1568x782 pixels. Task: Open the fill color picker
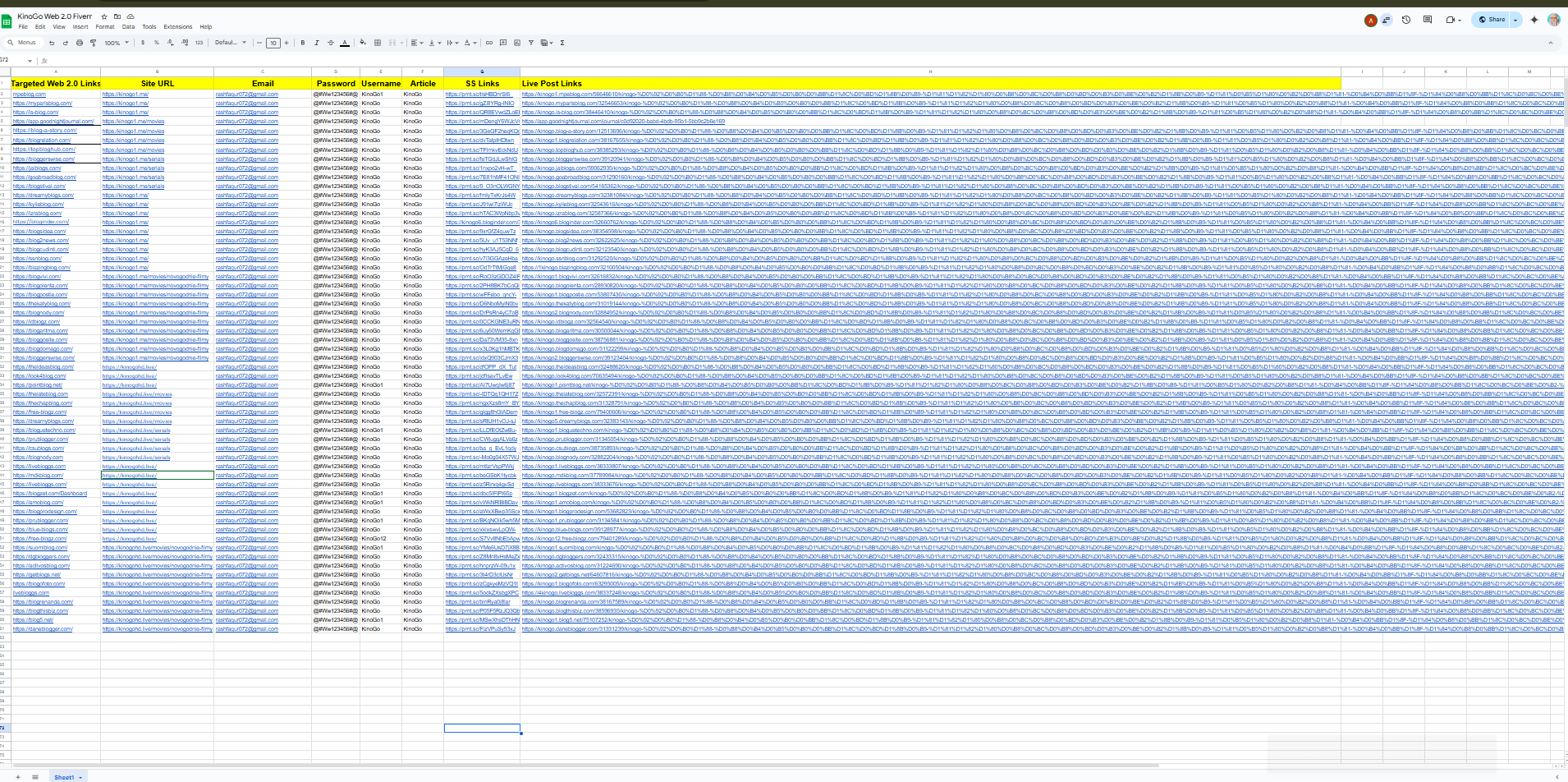pos(362,43)
